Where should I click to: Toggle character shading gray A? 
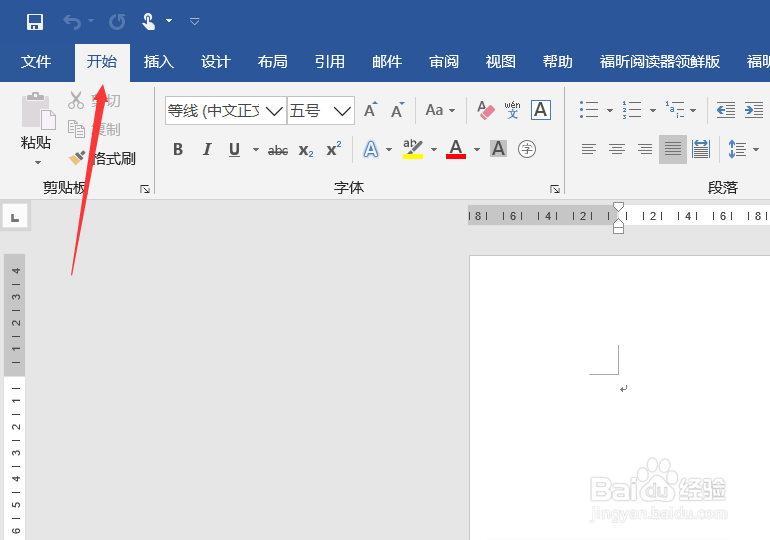(x=498, y=149)
